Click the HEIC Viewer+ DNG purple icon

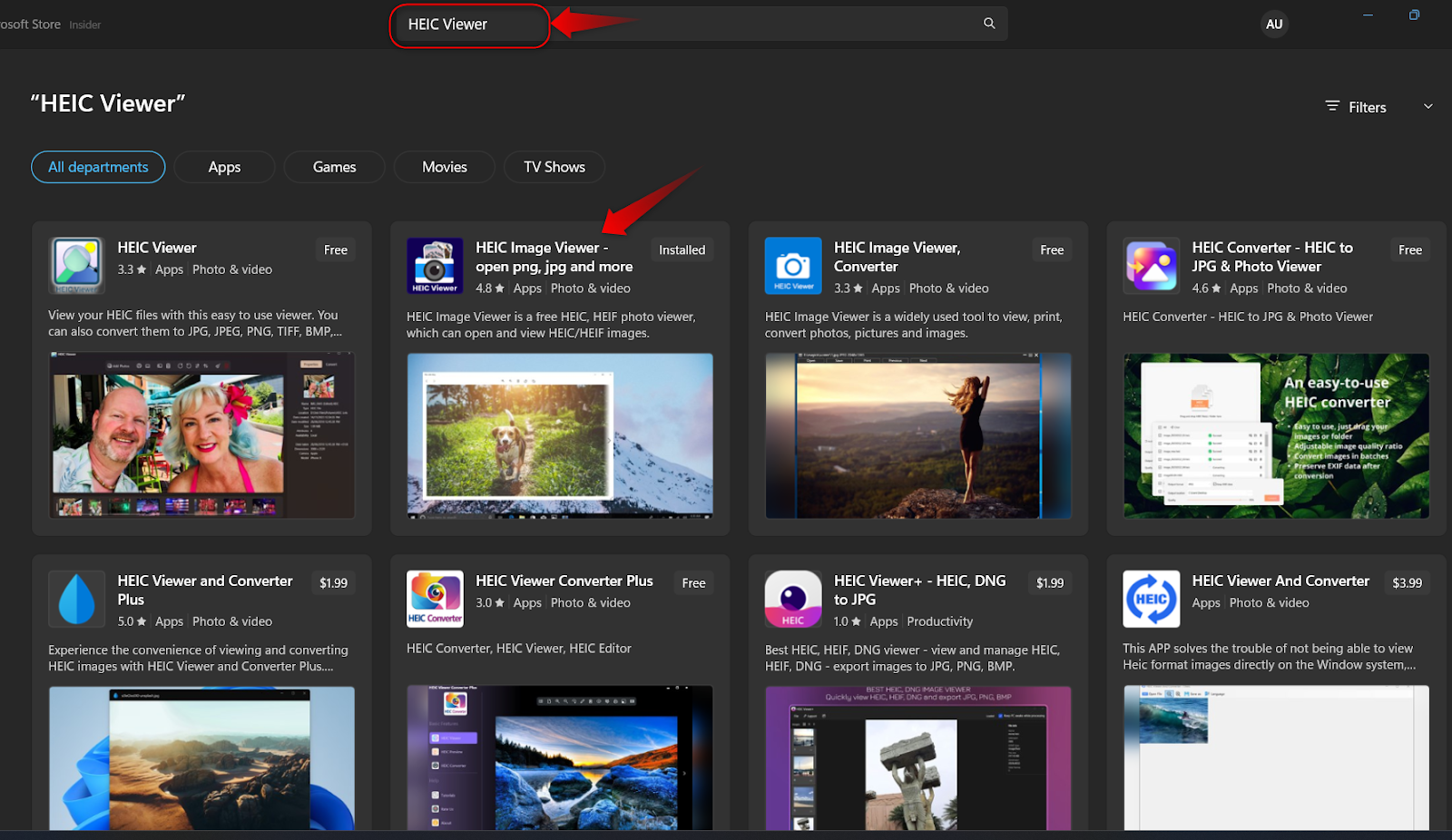pyautogui.click(x=793, y=599)
